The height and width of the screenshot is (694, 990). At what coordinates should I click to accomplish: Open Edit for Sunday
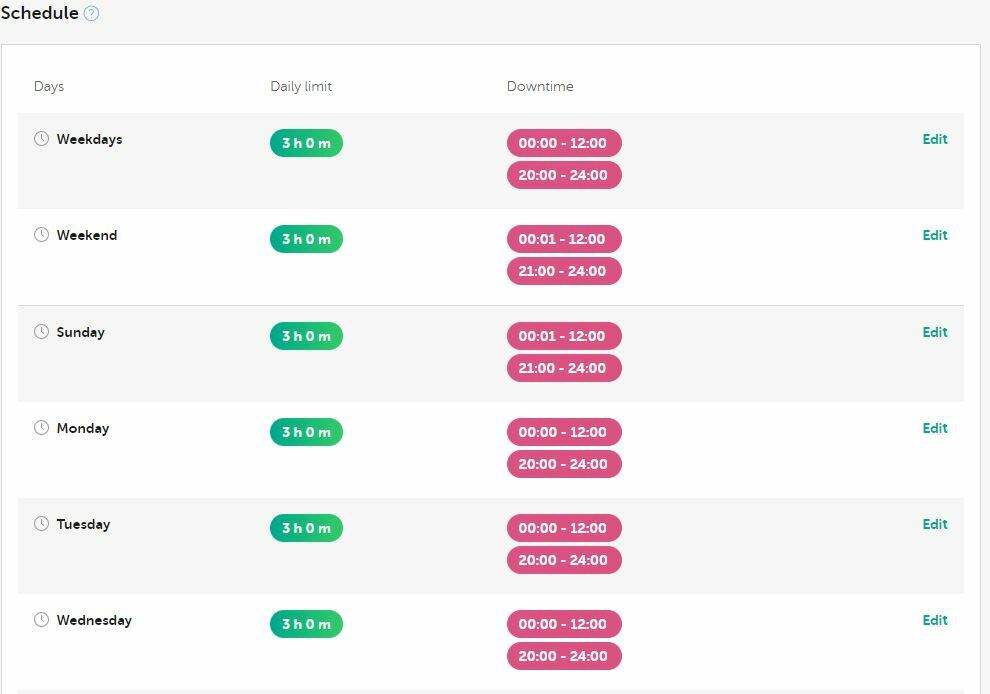pyautogui.click(x=934, y=332)
